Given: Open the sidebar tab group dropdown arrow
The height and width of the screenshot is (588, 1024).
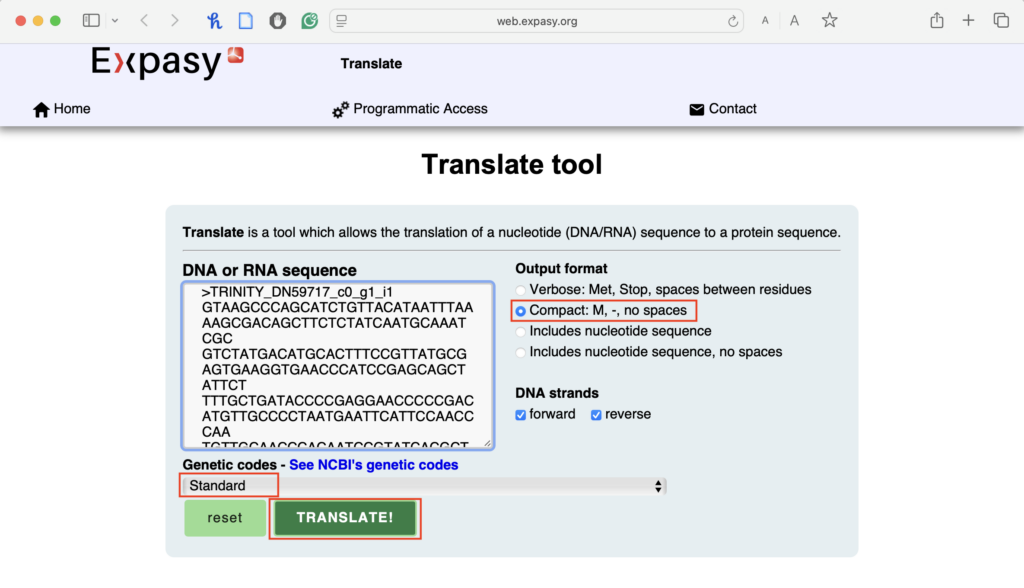Looking at the screenshot, I should (x=115, y=20).
